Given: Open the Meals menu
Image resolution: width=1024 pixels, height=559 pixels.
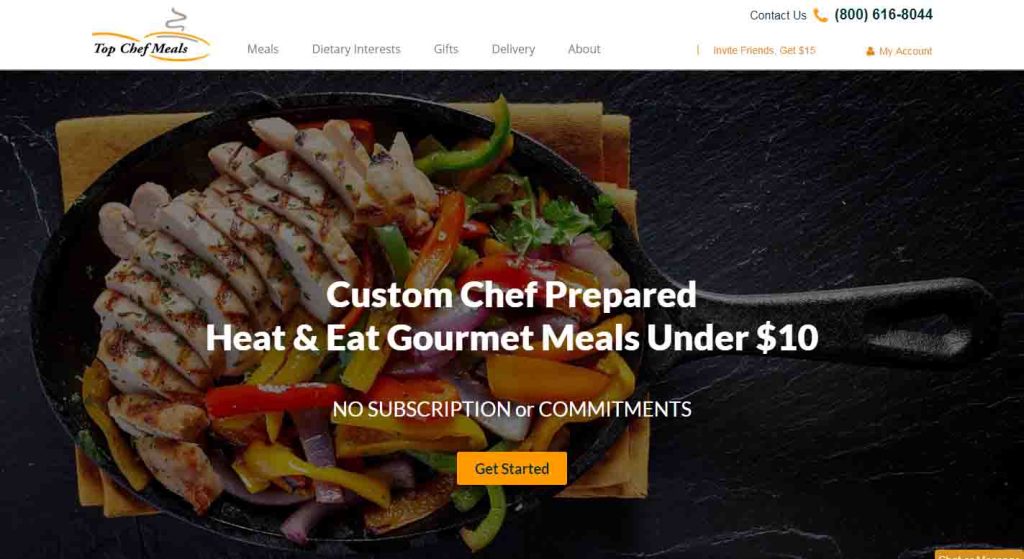Looking at the screenshot, I should pyautogui.click(x=263, y=49).
